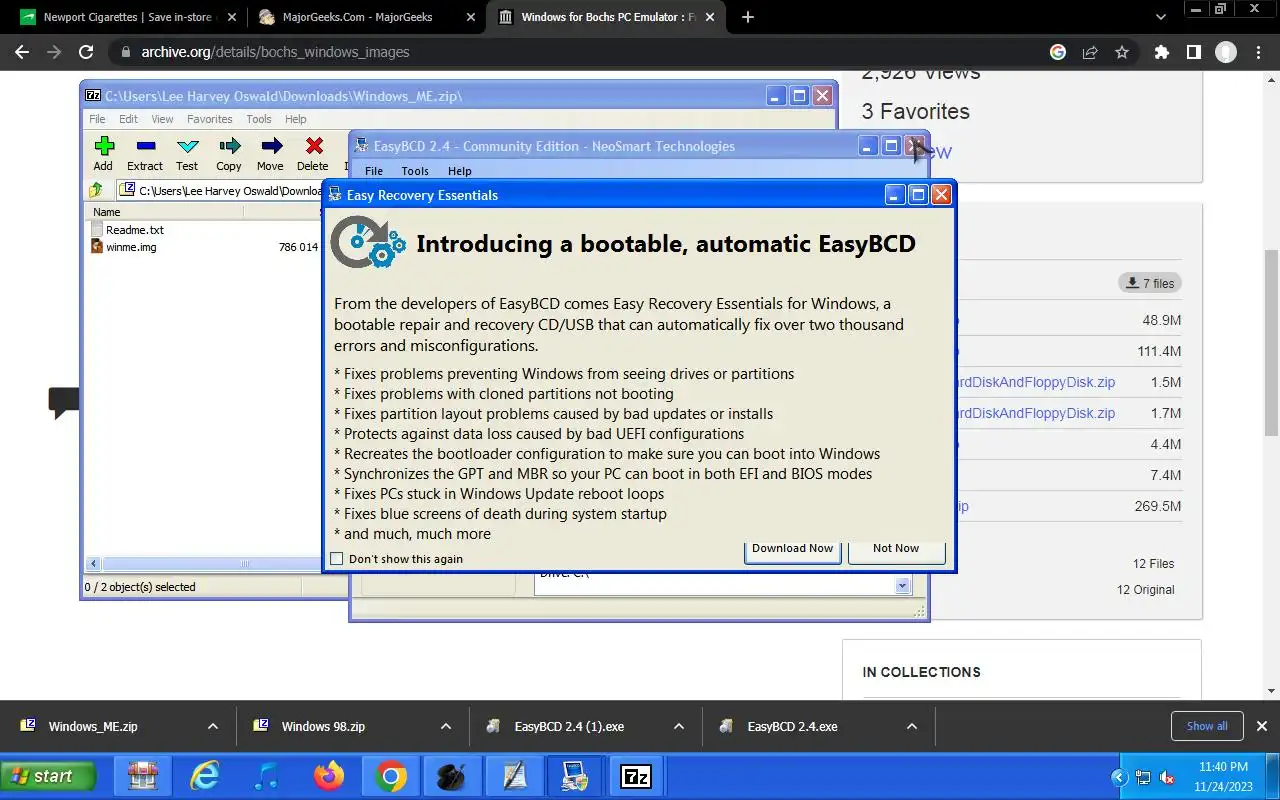Open the Windows 98.zip download item

323,727
